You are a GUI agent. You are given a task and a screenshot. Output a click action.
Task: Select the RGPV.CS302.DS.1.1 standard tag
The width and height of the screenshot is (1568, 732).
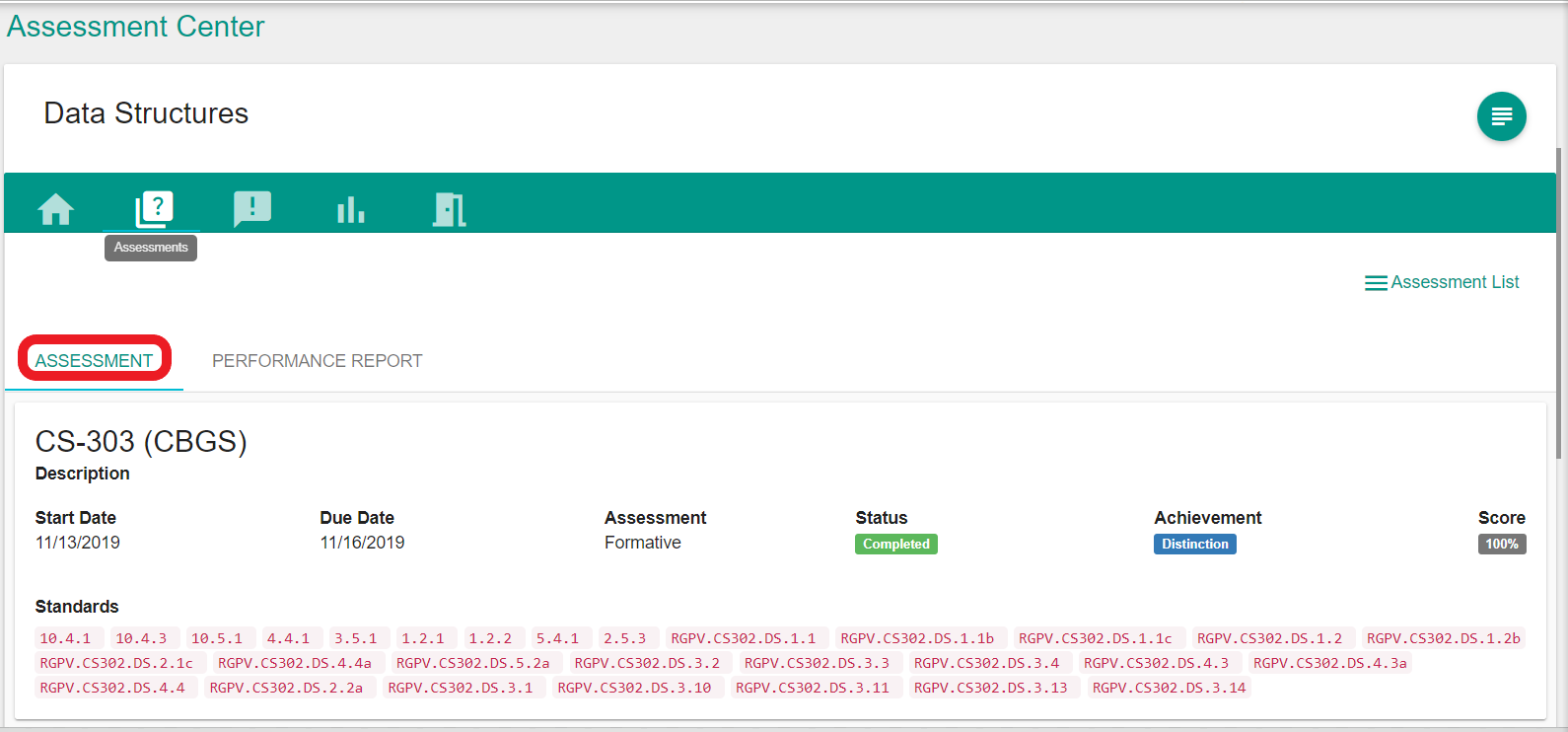pyautogui.click(x=744, y=638)
